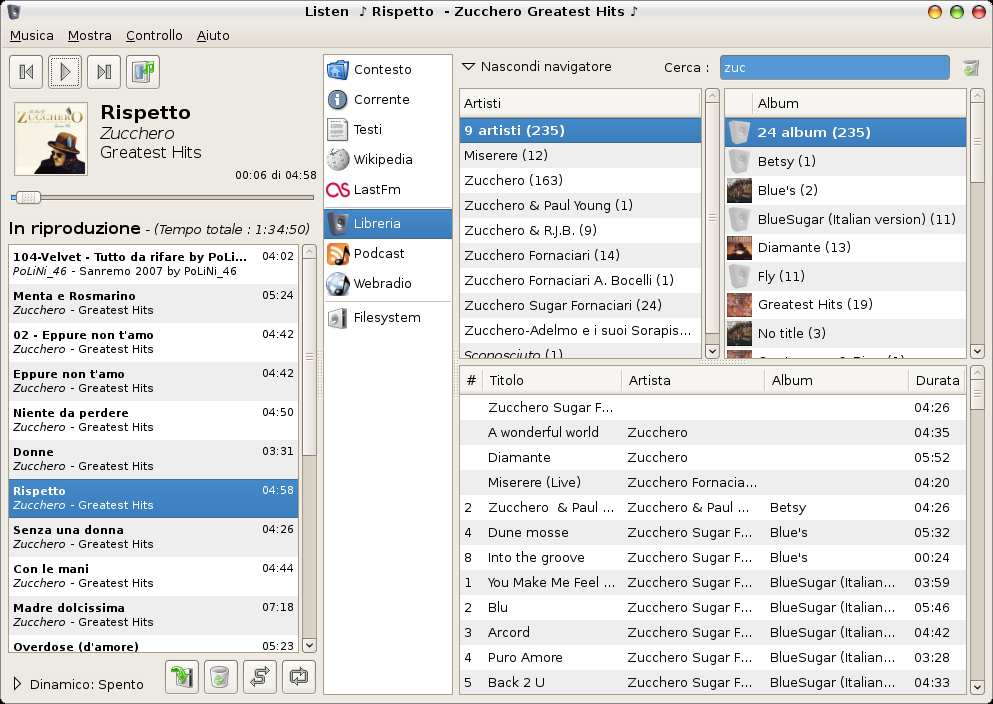Show song lyrics via Testi
Screen dimensions: 993x704
(x=388, y=129)
